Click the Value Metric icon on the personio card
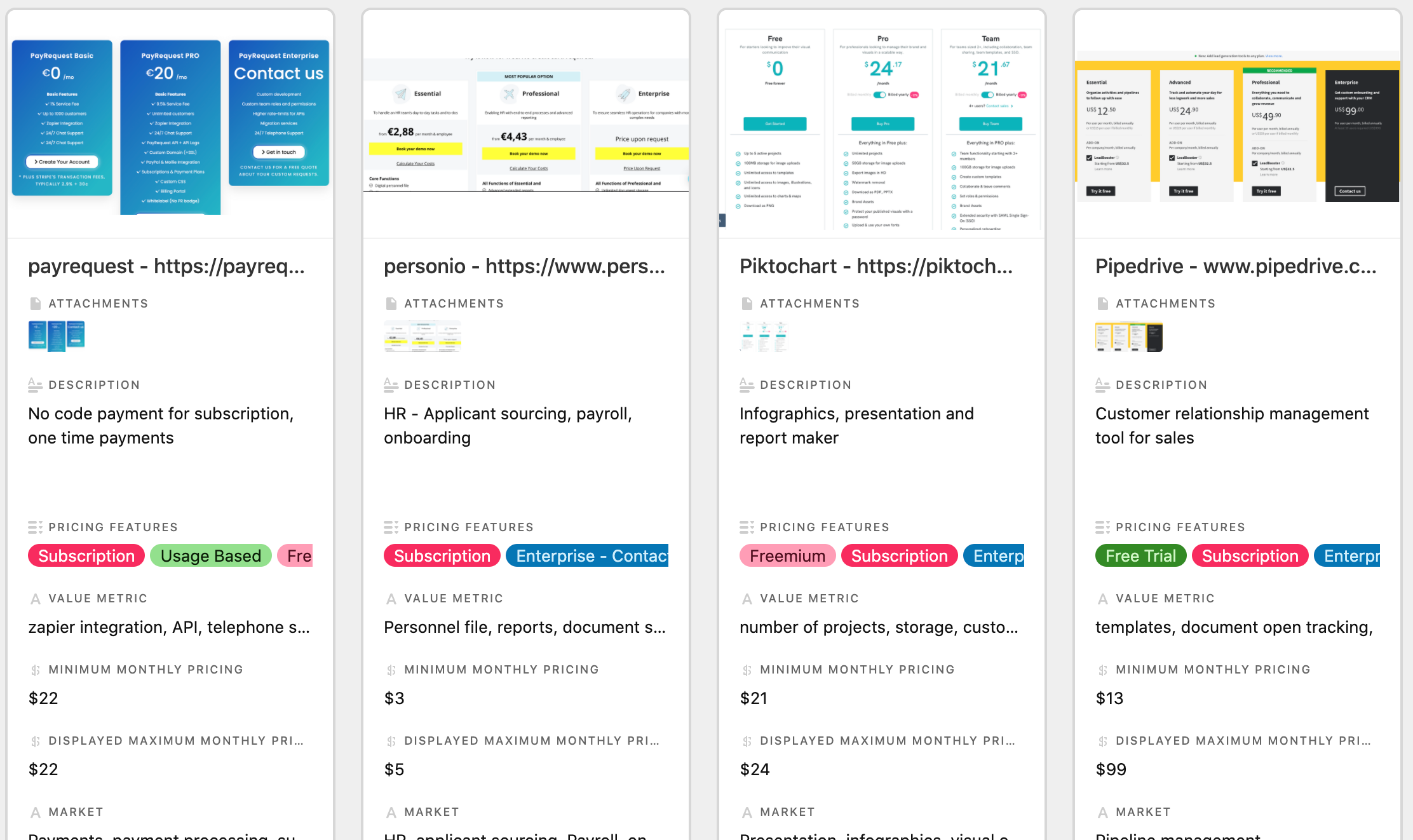 click(x=391, y=598)
